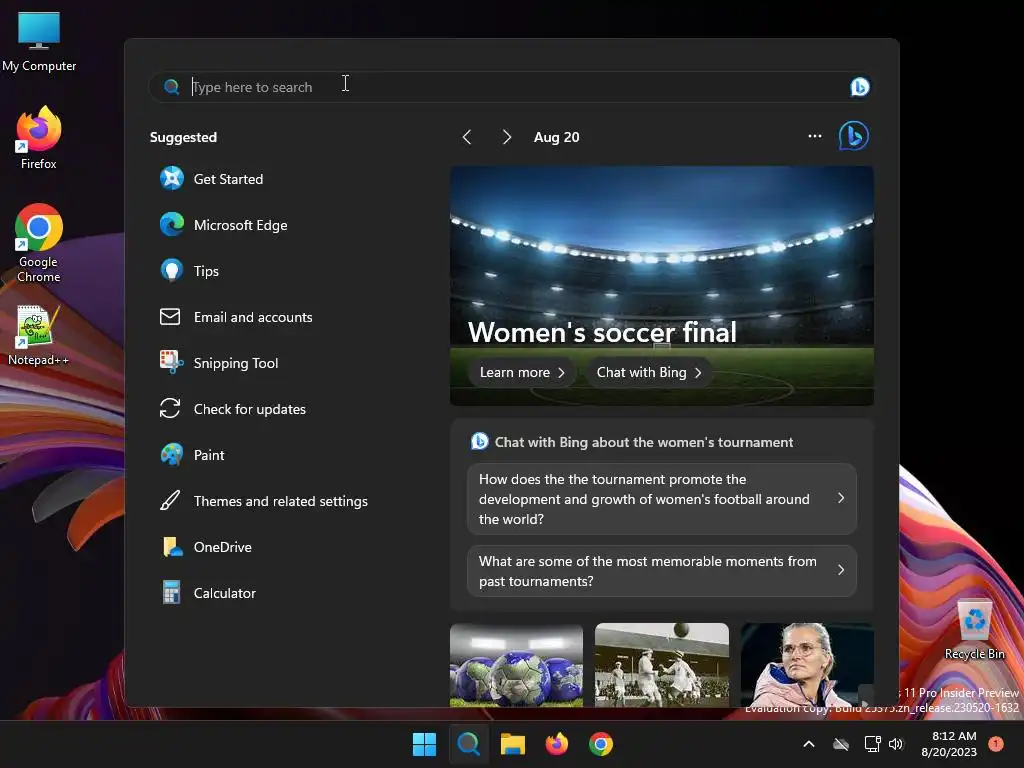Click Search icon on taskbar
Image resolution: width=1024 pixels, height=768 pixels.
468,744
